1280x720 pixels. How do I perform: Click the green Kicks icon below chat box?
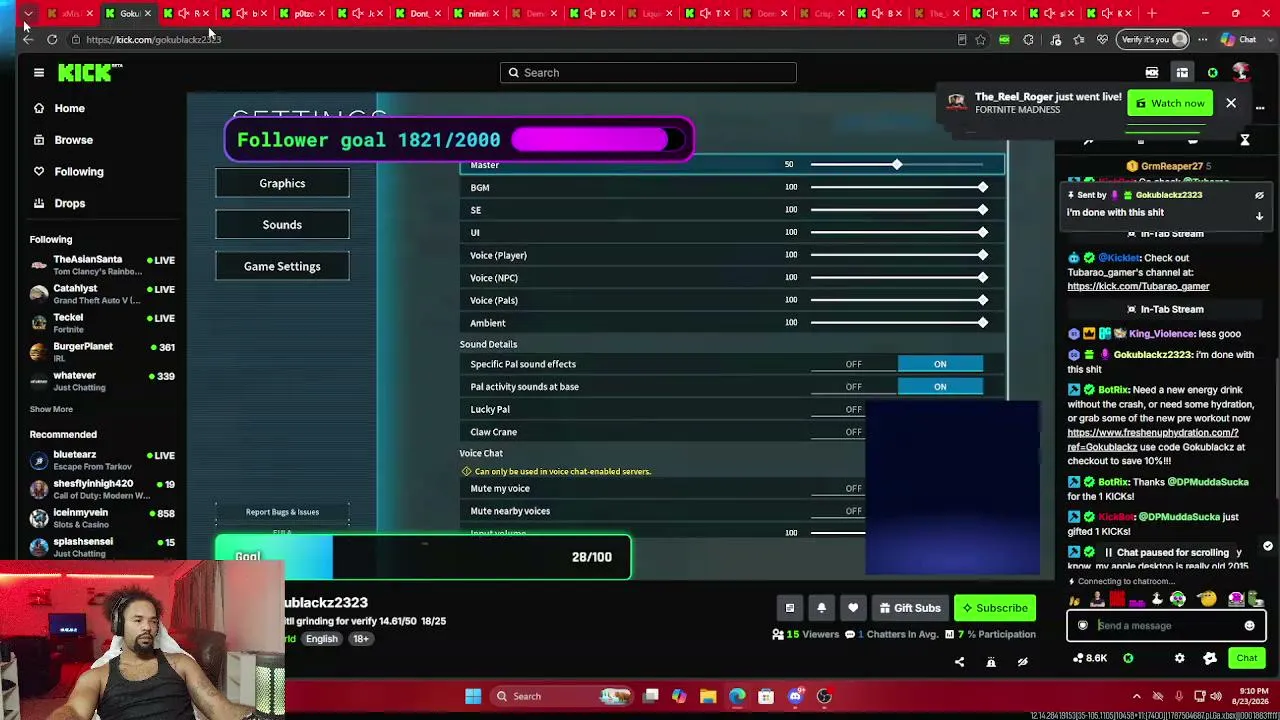(1128, 658)
